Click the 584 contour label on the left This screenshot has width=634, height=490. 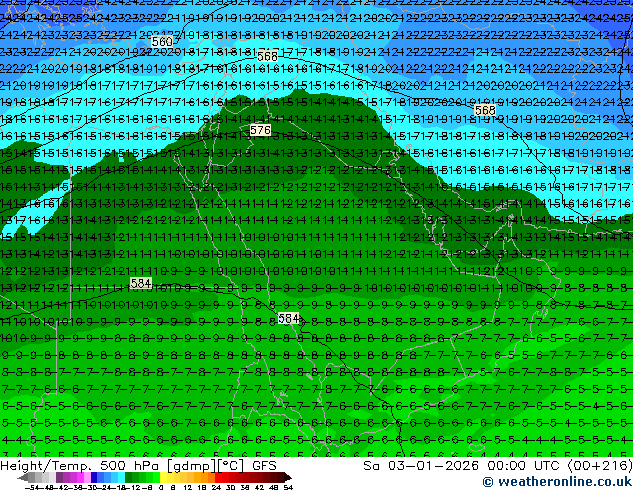pyautogui.click(x=141, y=283)
